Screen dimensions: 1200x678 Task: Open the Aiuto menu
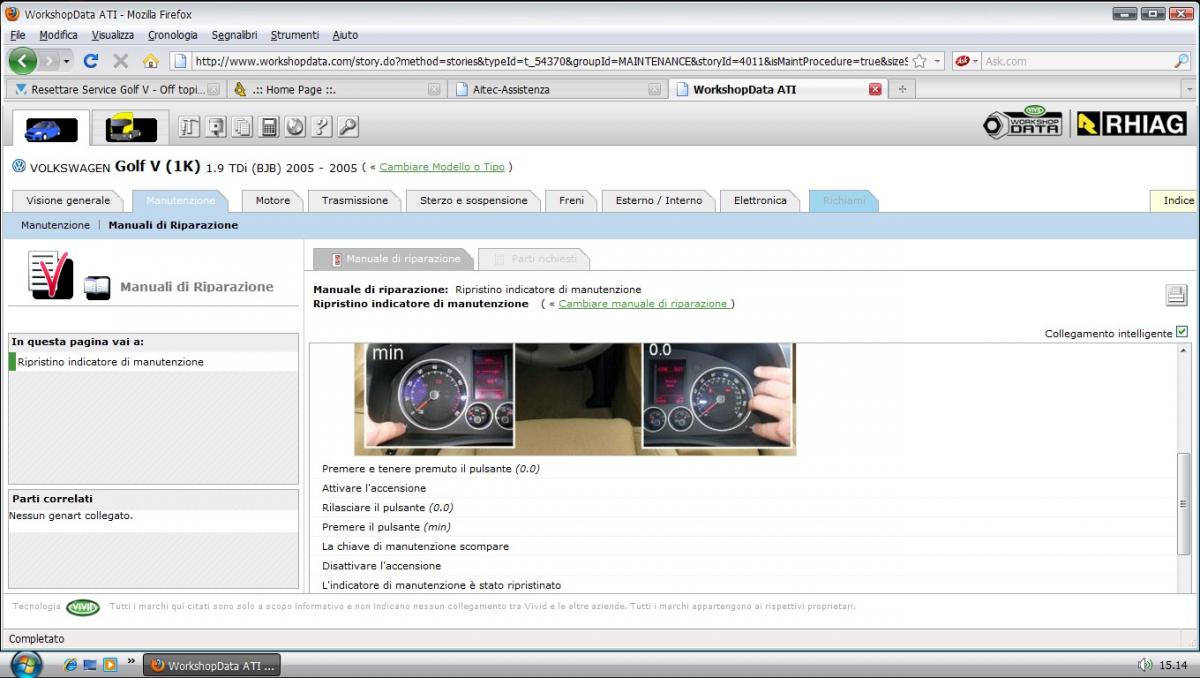coord(345,35)
